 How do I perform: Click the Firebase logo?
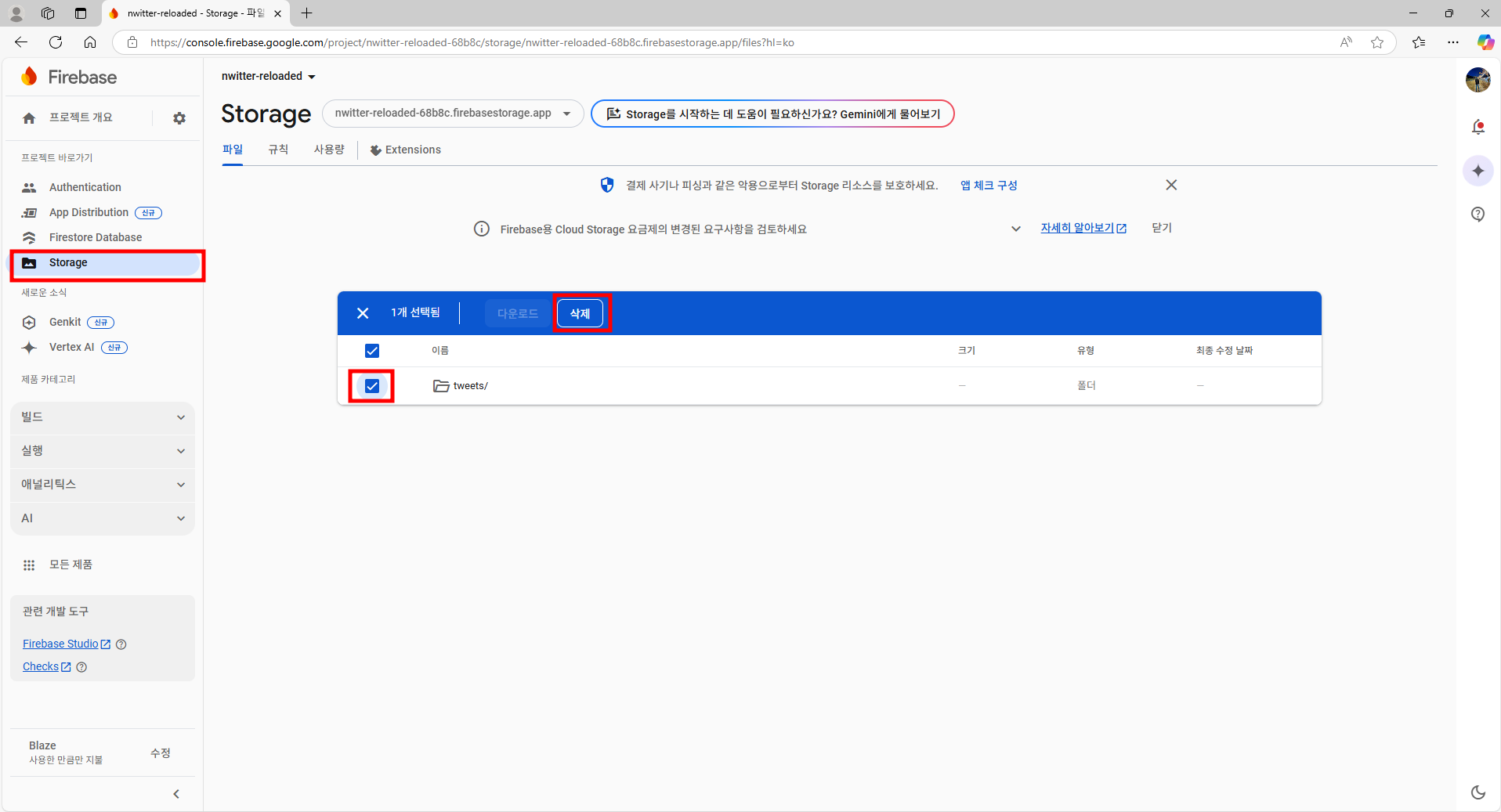coord(69,77)
